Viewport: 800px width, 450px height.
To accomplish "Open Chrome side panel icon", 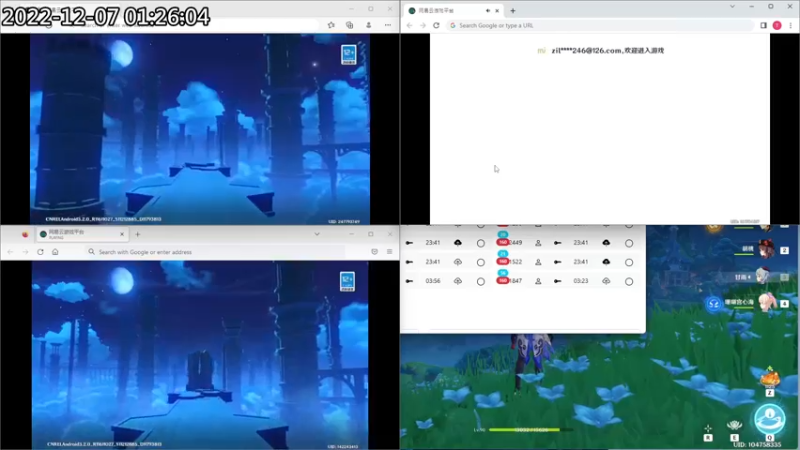I will (x=763, y=26).
